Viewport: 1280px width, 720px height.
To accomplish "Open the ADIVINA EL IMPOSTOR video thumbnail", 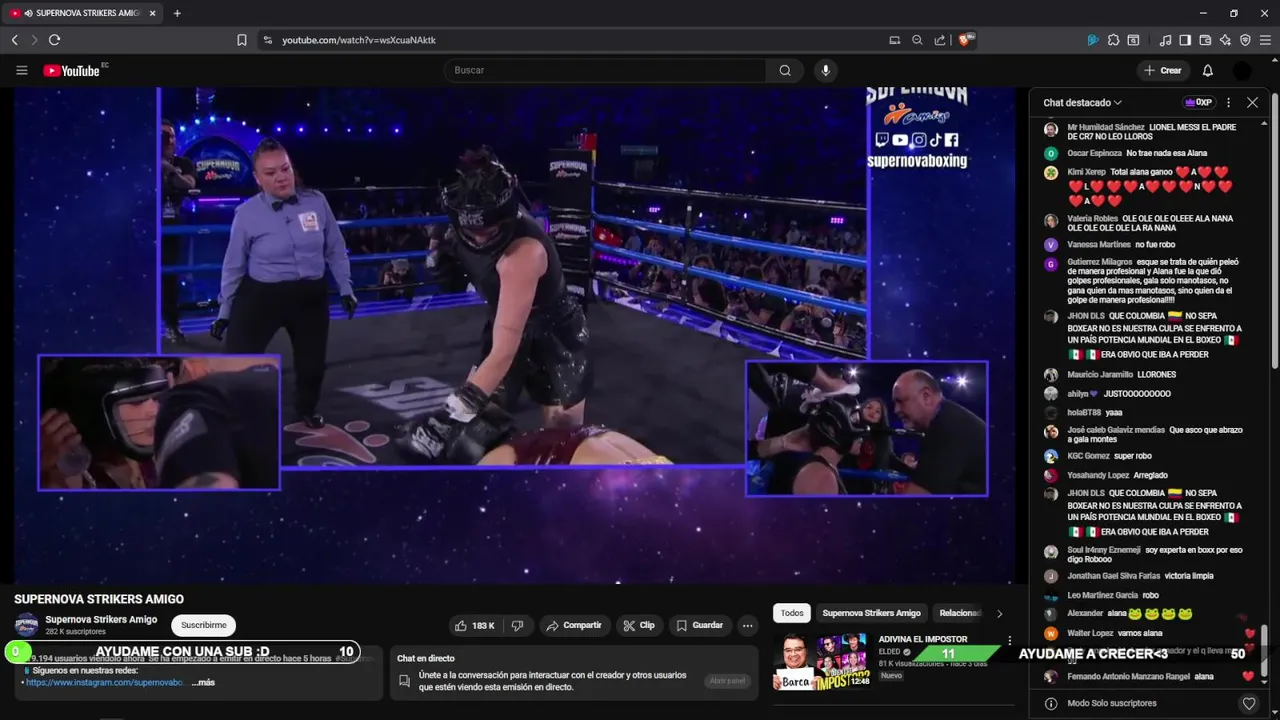I will [822, 661].
